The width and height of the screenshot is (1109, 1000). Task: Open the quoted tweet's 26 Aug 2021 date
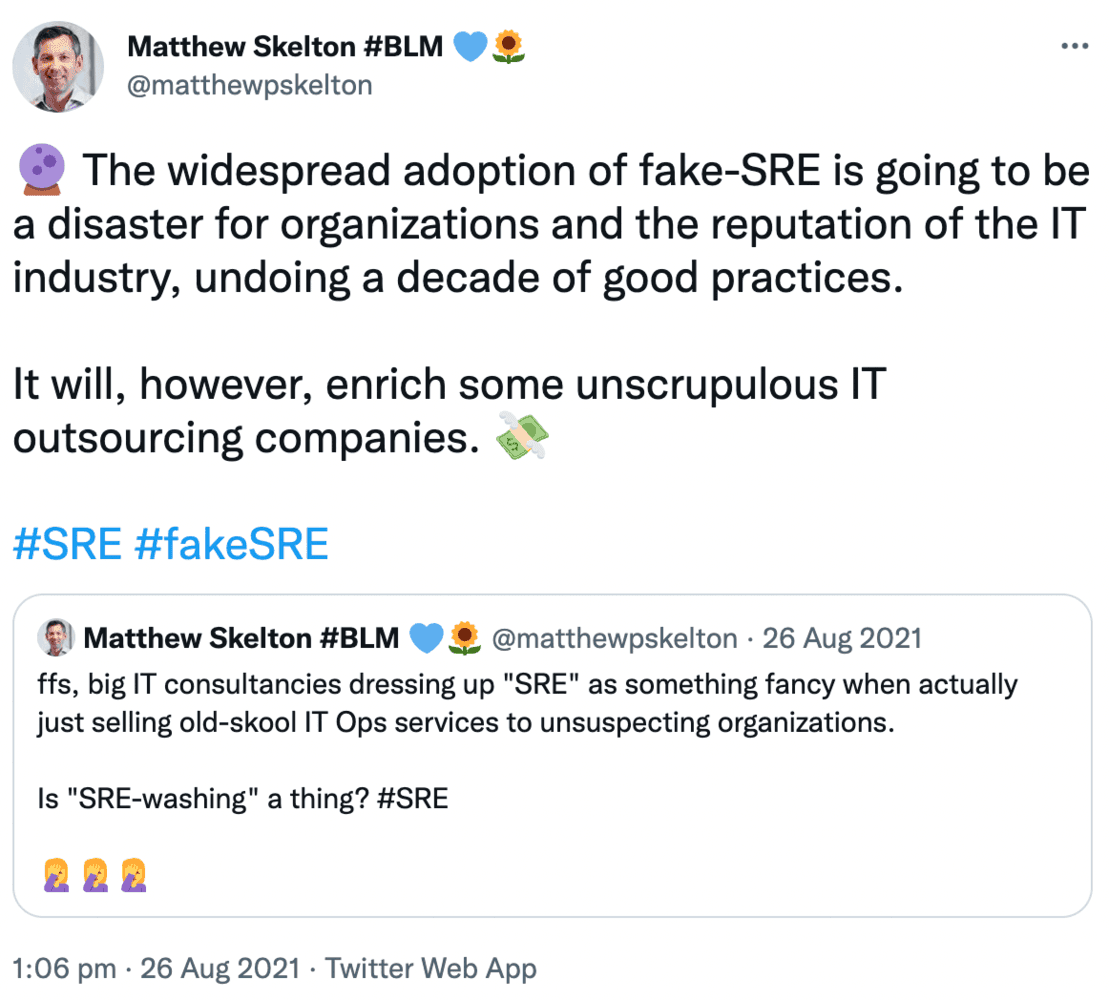(842, 638)
